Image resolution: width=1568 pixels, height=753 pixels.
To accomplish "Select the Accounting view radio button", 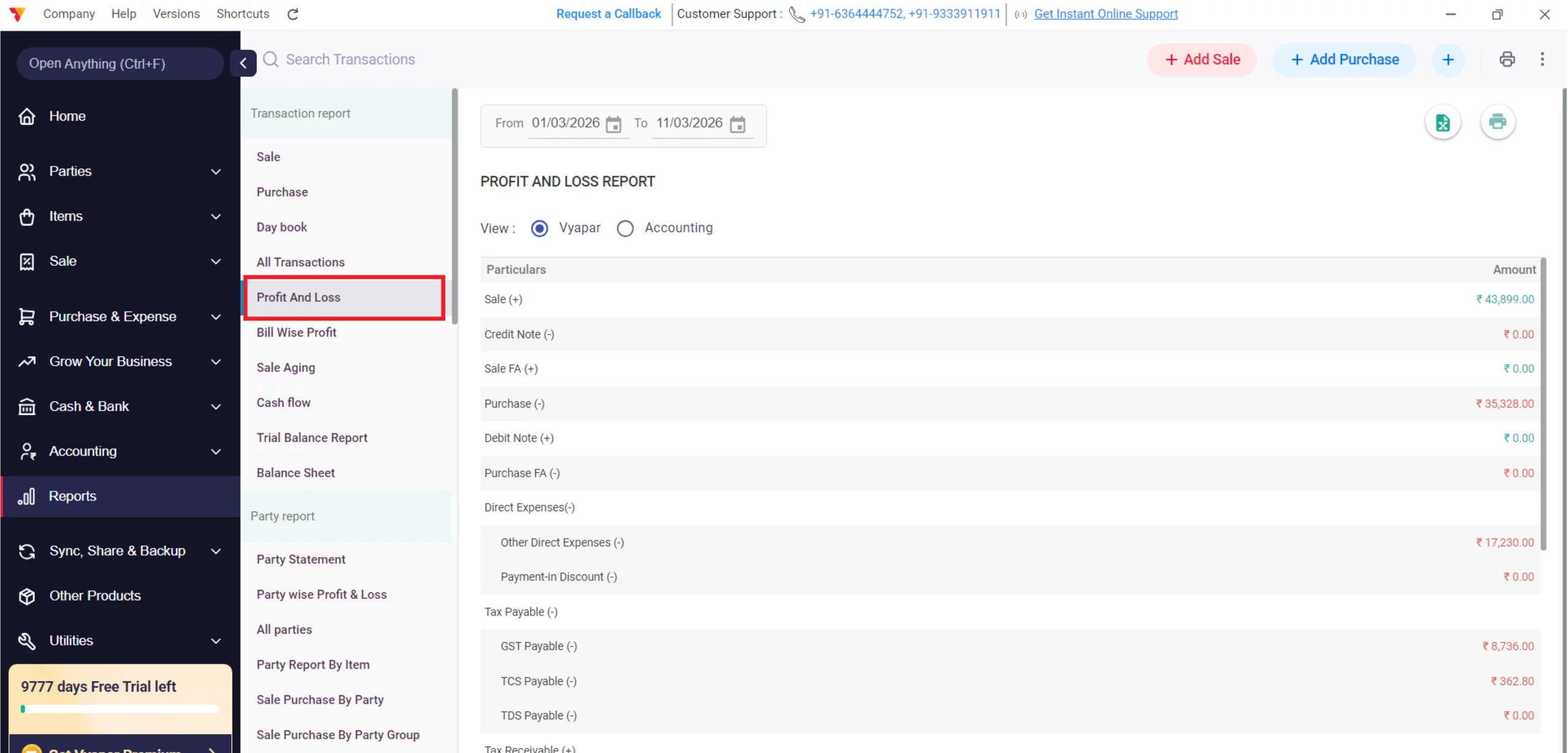I will click(x=625, y=228).
